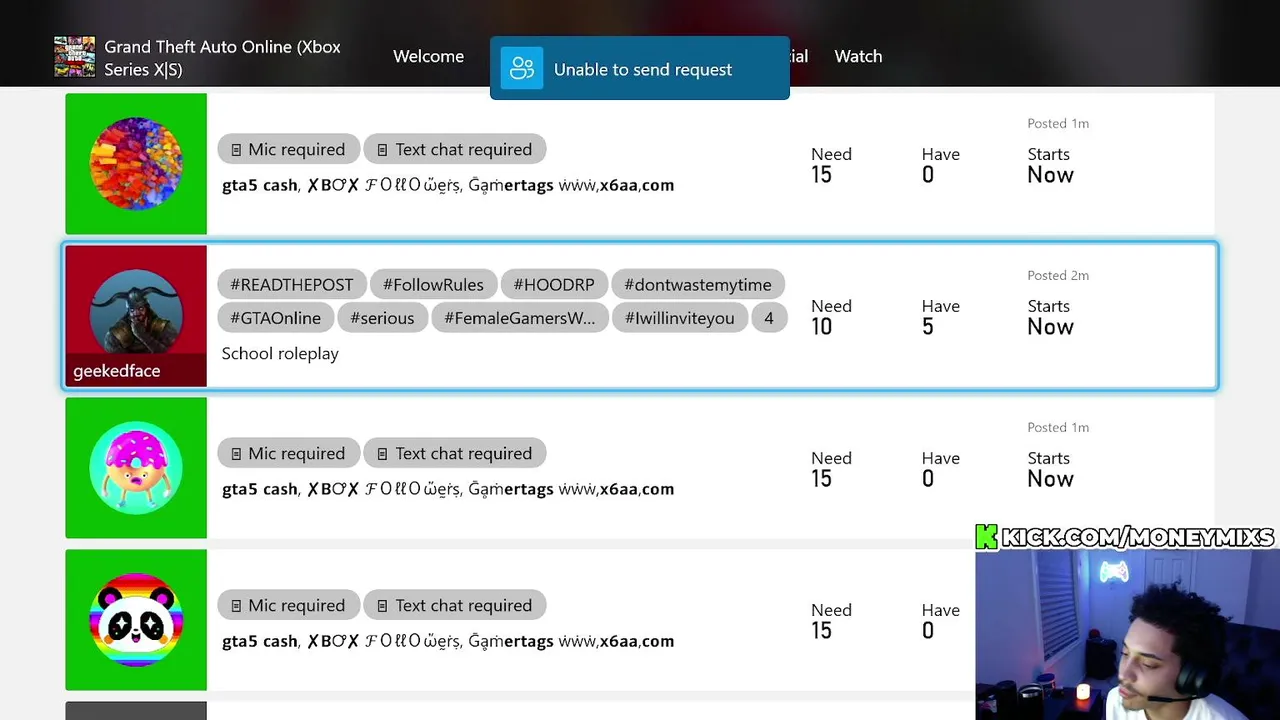Click 'School roleplay' post description
The height and width of the screenshot is (720, 1280).
(x=280, y=353)
